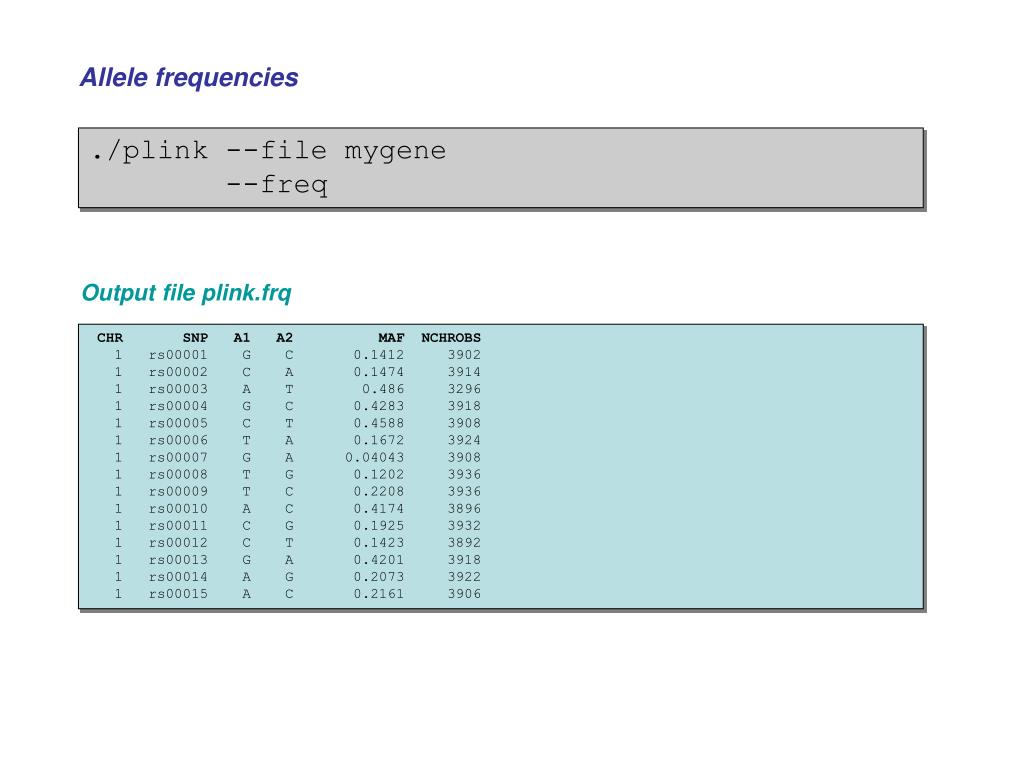
Task: Select SNP cell rs00011
Action: 178,525
